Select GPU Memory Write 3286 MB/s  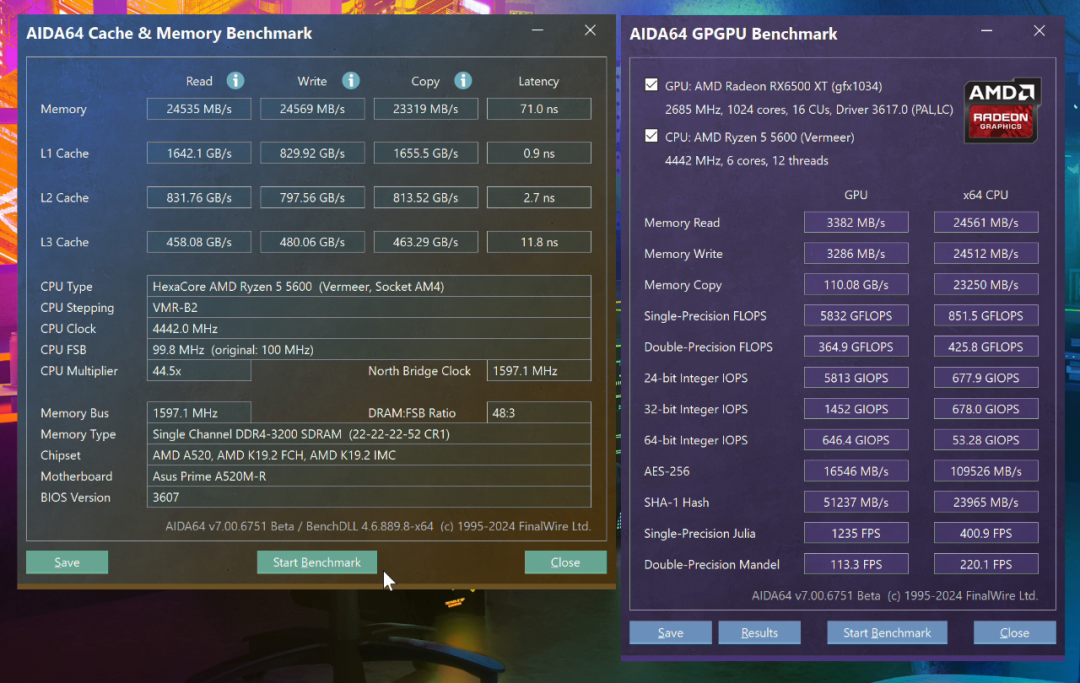856,253
